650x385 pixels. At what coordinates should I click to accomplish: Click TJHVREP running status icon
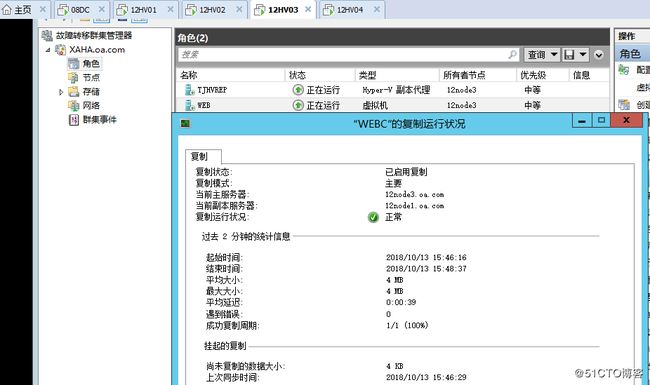point(298,90)
